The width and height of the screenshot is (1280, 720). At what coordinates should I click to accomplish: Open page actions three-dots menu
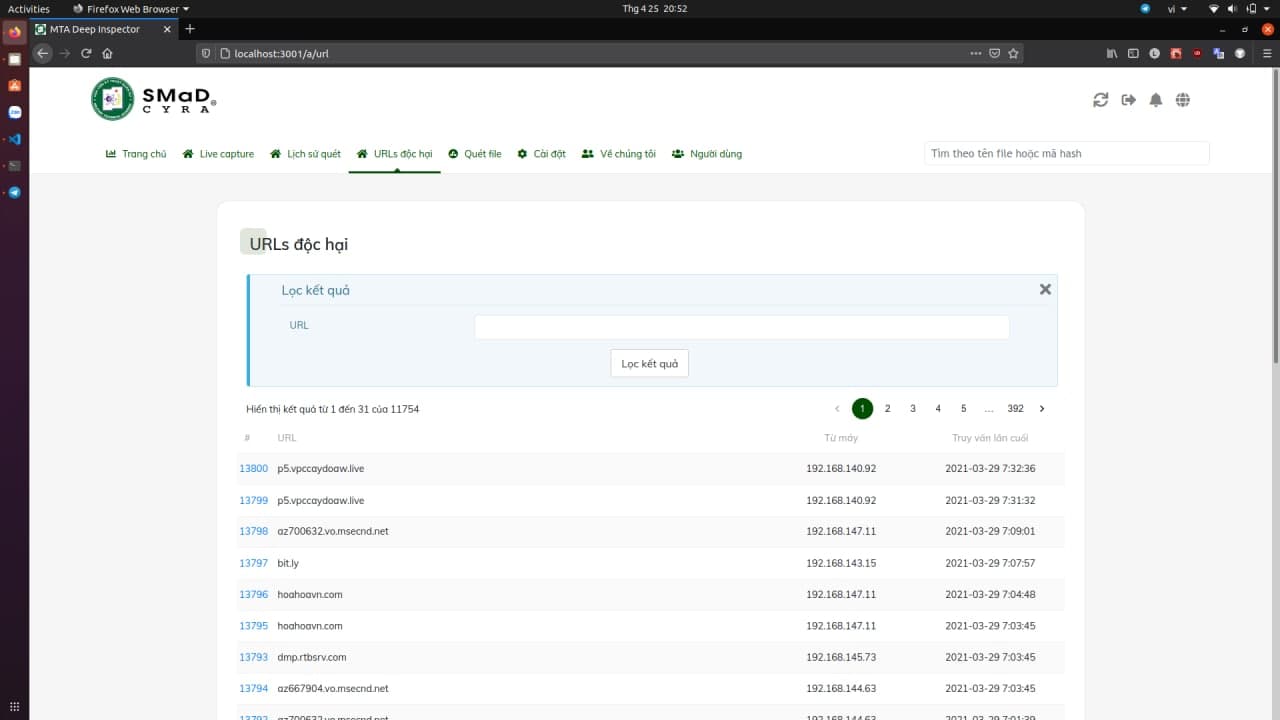tap(976, 53)
